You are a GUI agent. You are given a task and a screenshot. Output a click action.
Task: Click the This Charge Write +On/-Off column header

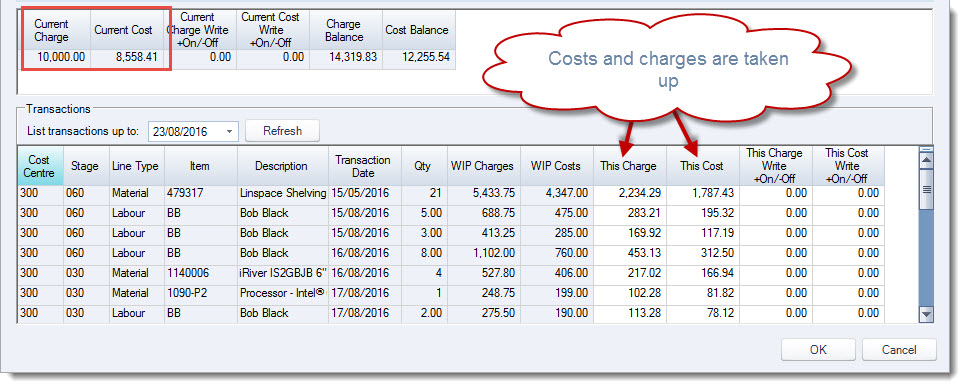click(x=775, y=166)
